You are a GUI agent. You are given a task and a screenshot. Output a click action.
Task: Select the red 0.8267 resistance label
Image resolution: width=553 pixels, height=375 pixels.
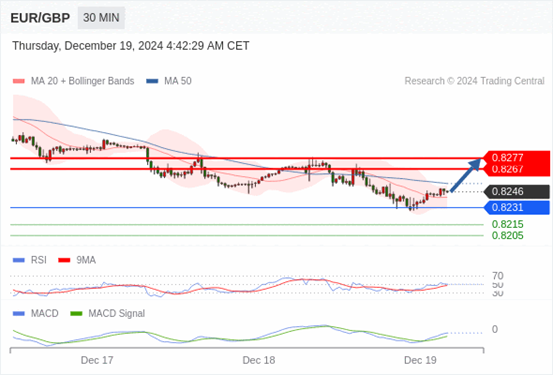(x=508, y=169)
